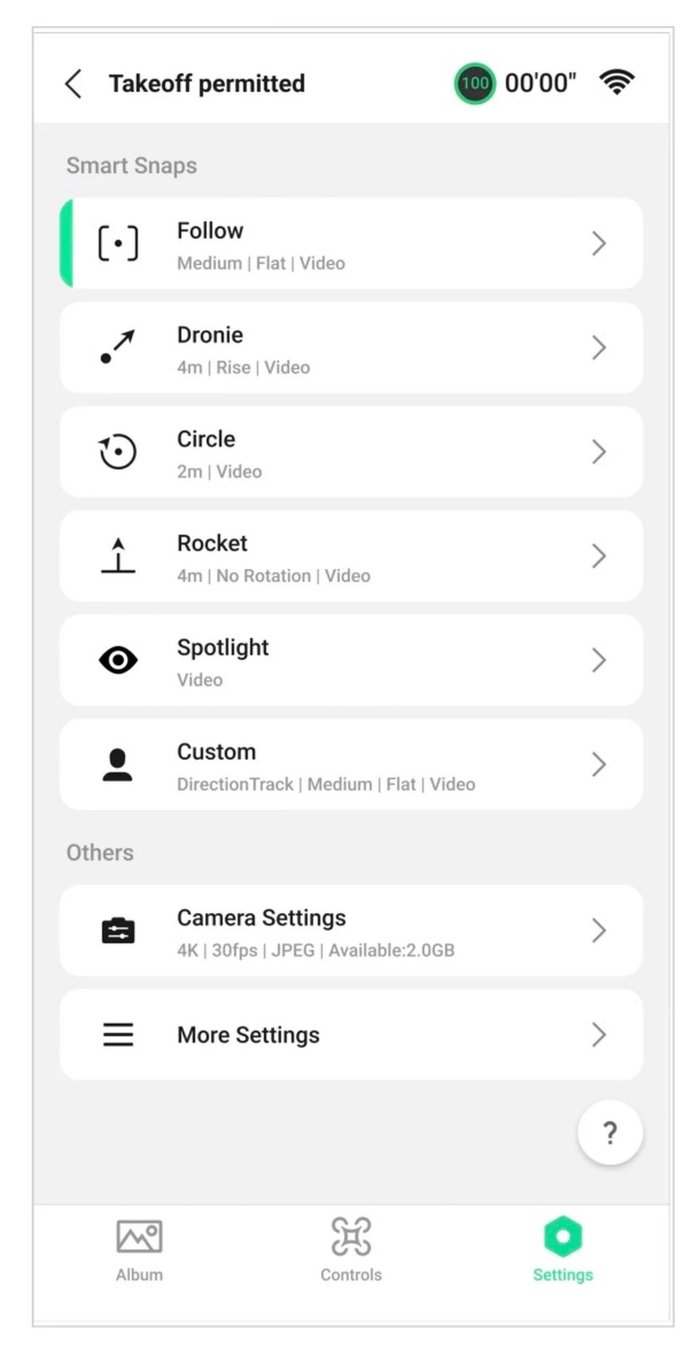Select the Settings tab
Viewport: 700px width, 1354px height.
pyautogui.click(x=562, y=1250)
